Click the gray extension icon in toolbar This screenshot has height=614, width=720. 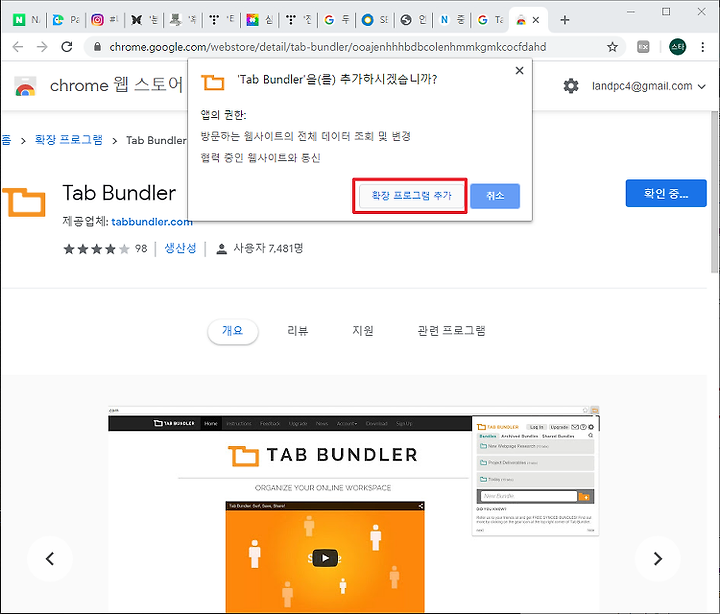coord(643,47)
